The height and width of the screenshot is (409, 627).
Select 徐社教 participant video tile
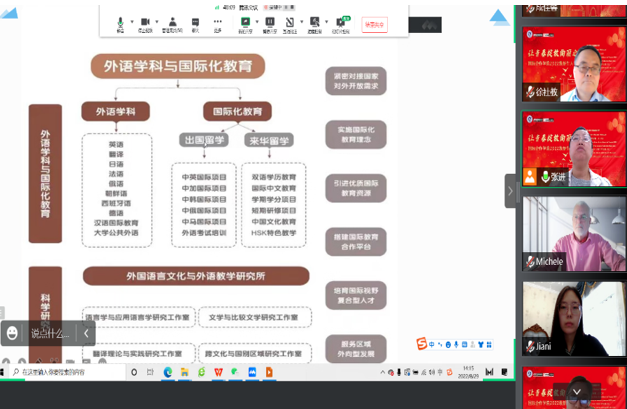(x=574, y=64)
